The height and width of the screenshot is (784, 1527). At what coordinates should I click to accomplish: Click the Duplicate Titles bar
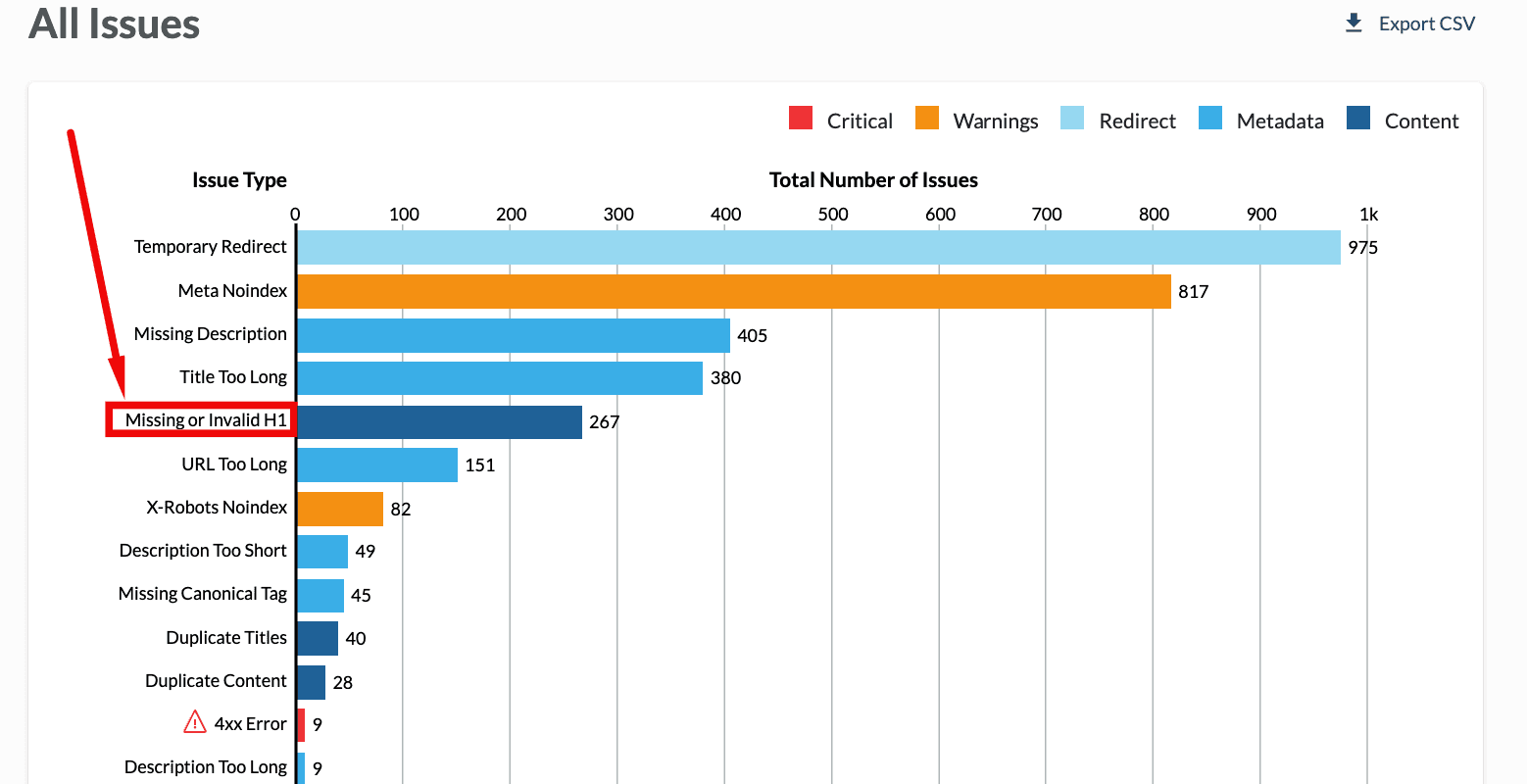(317, 639)
